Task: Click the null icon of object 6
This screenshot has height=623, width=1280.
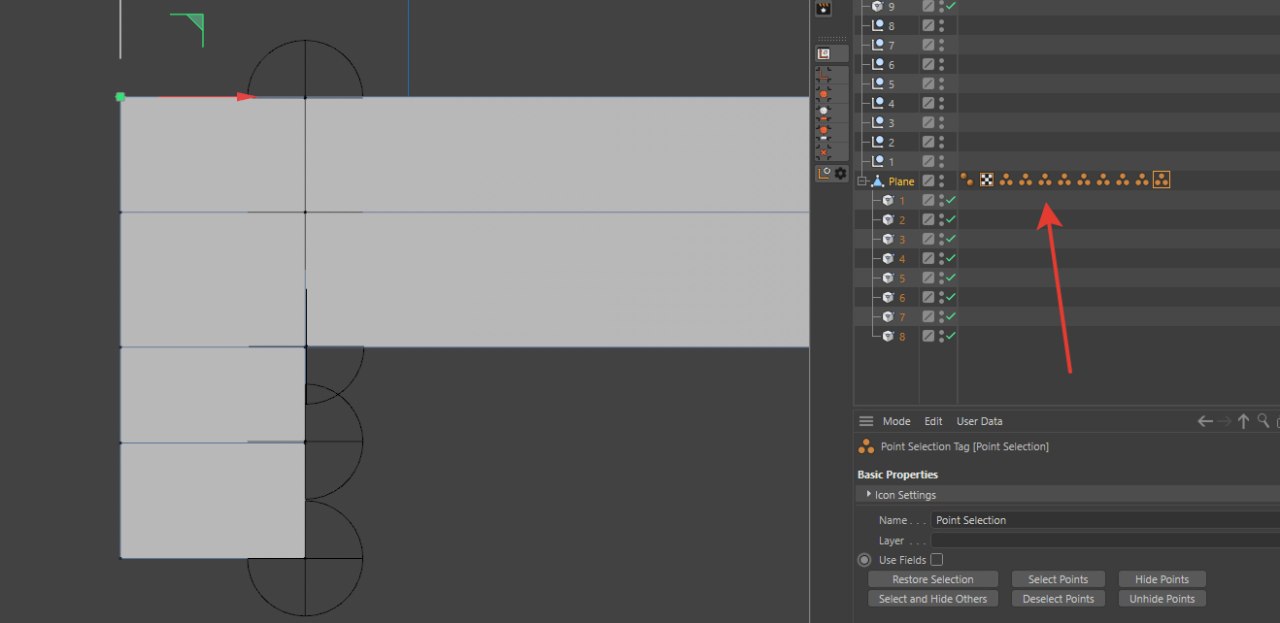Action: click(x=878, y=65)
